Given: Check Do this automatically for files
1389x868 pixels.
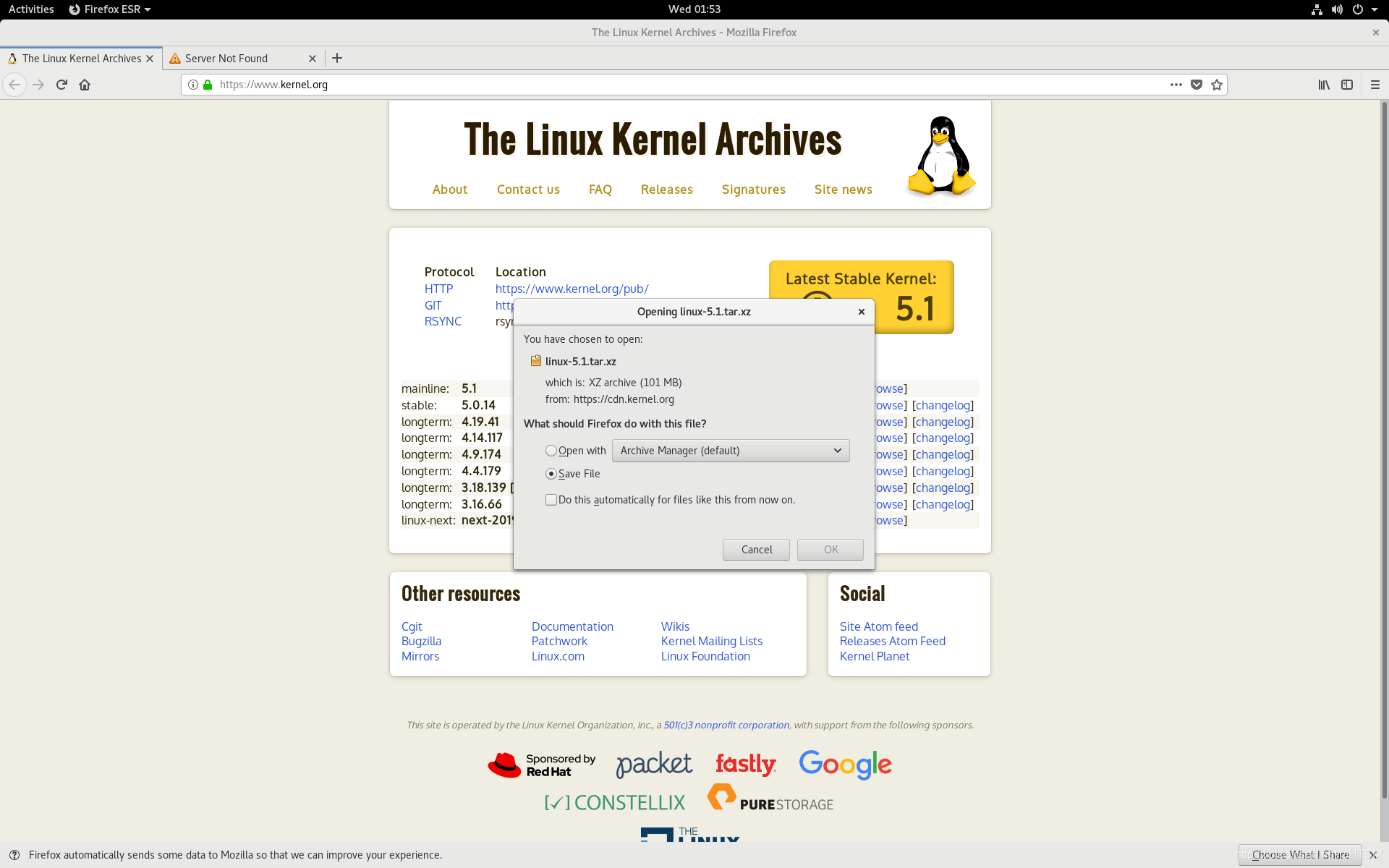Looking at the screenshot, I should point(551,500).
